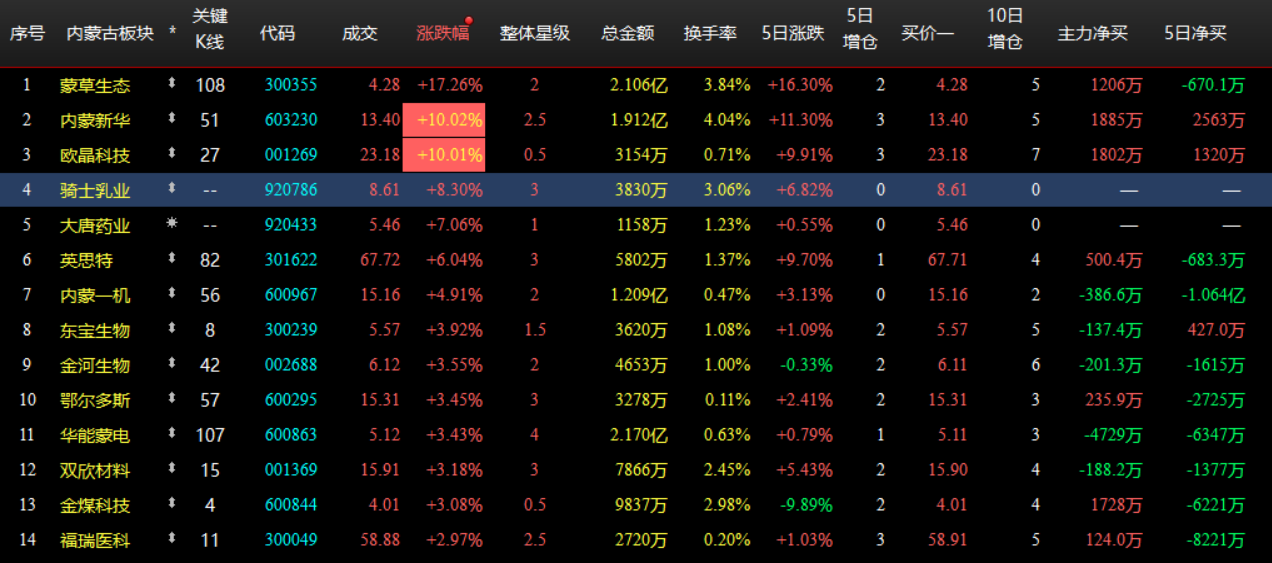Select stock 内蒙一机
1272x563 pixels.
tap(95, 296)
